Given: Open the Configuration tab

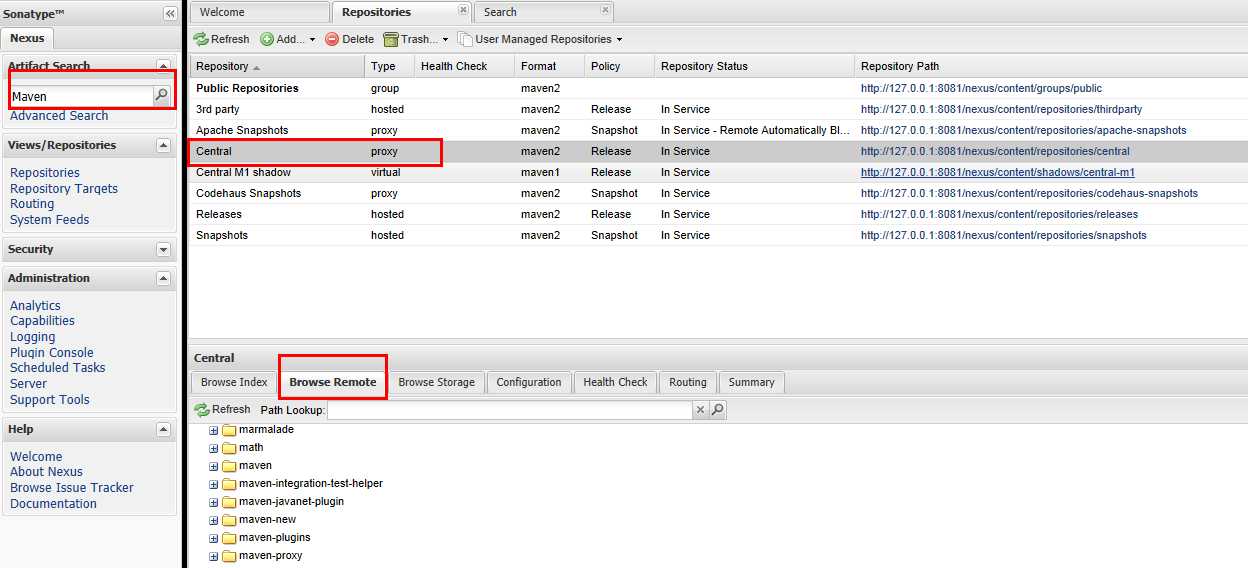Looking at the screenshot, I should click(x=529, y=382).
